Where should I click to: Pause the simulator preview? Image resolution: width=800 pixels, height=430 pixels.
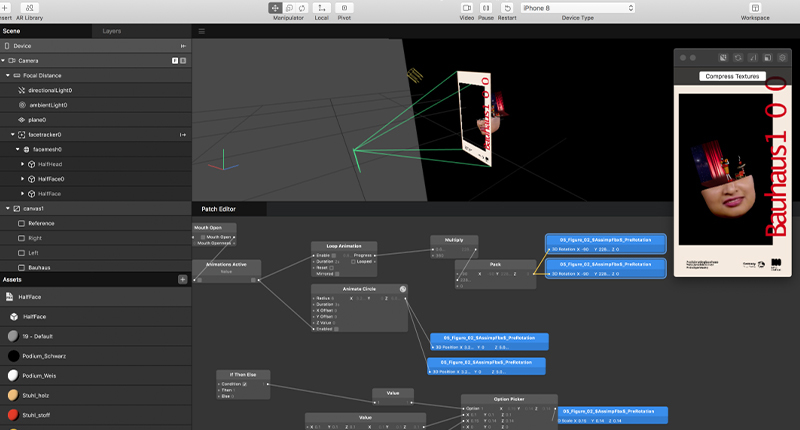point(485,8)
